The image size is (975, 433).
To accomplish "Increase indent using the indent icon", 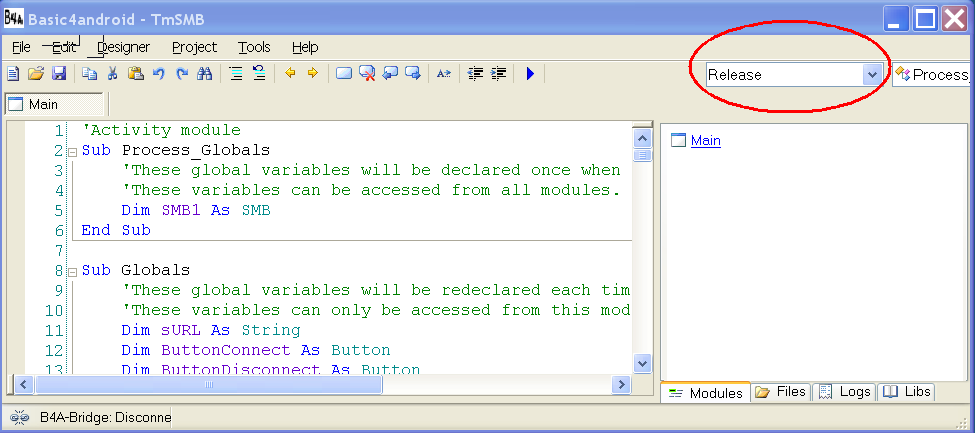I will point(498,74).
